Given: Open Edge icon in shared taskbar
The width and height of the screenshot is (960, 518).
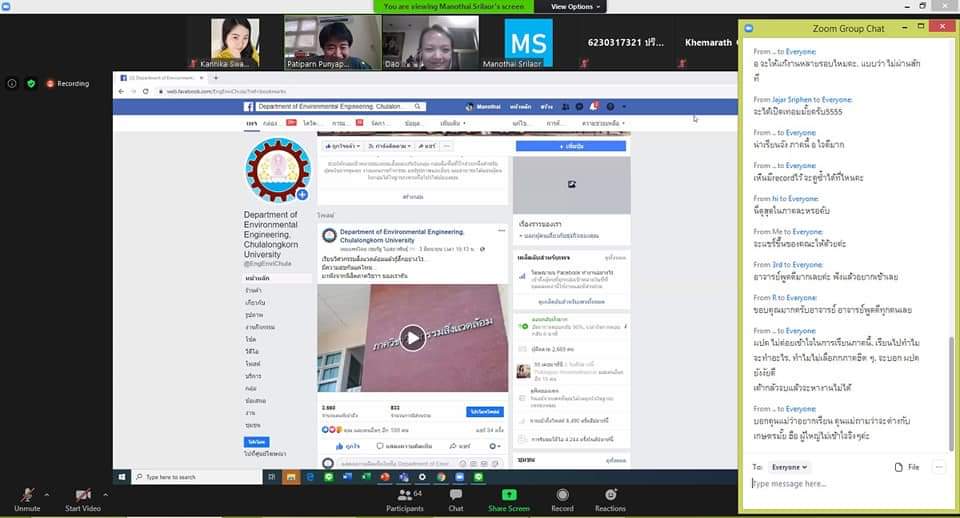Looking at the screenshot, I should 310,477.
